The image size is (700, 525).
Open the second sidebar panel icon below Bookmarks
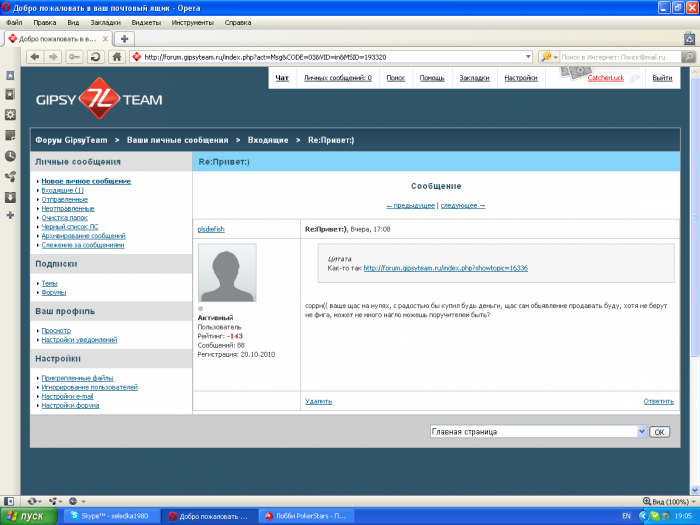10,94
